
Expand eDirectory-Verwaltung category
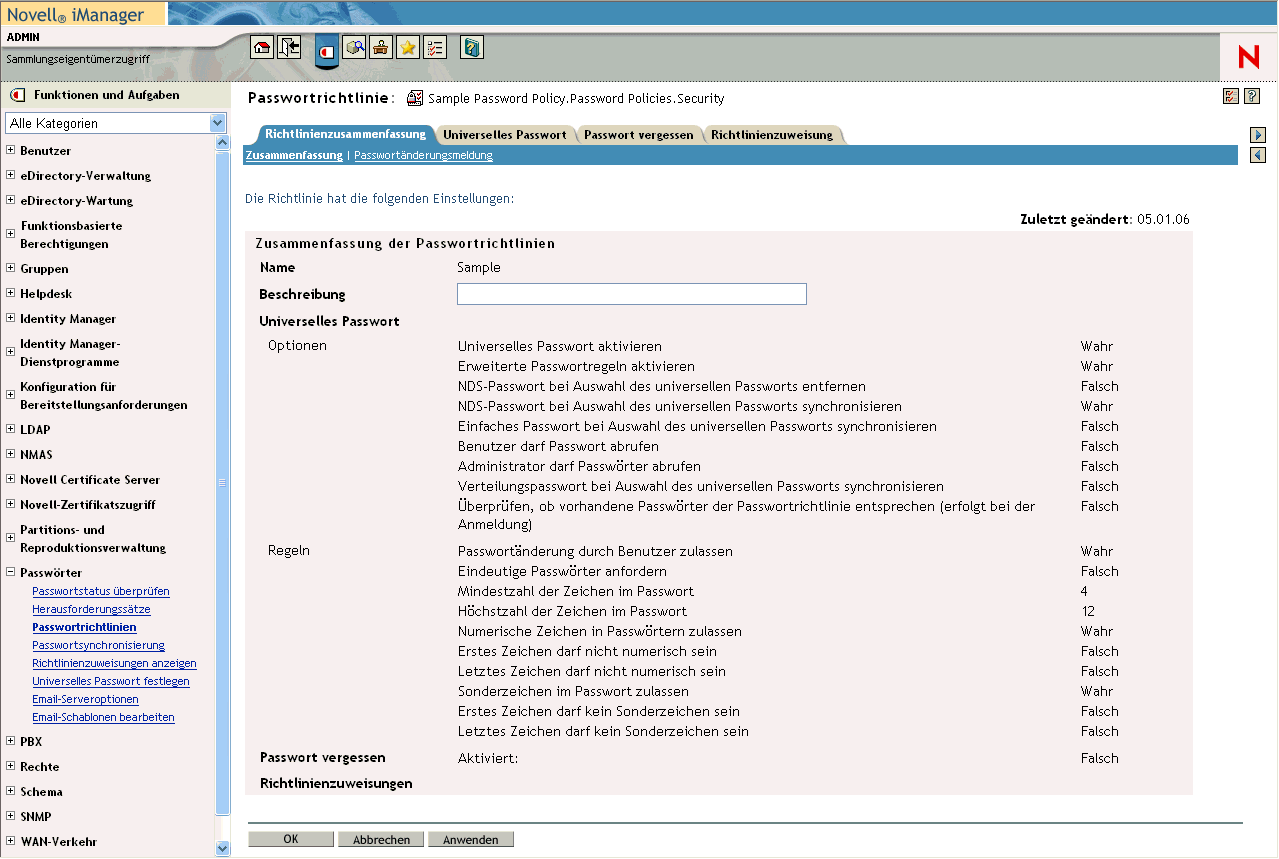pyautogui.click(x=10, y=176)
